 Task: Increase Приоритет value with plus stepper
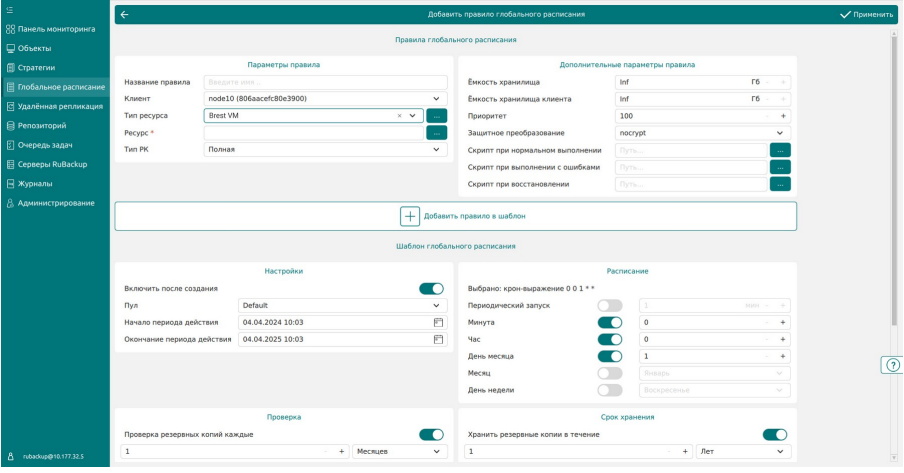(783, 116)
